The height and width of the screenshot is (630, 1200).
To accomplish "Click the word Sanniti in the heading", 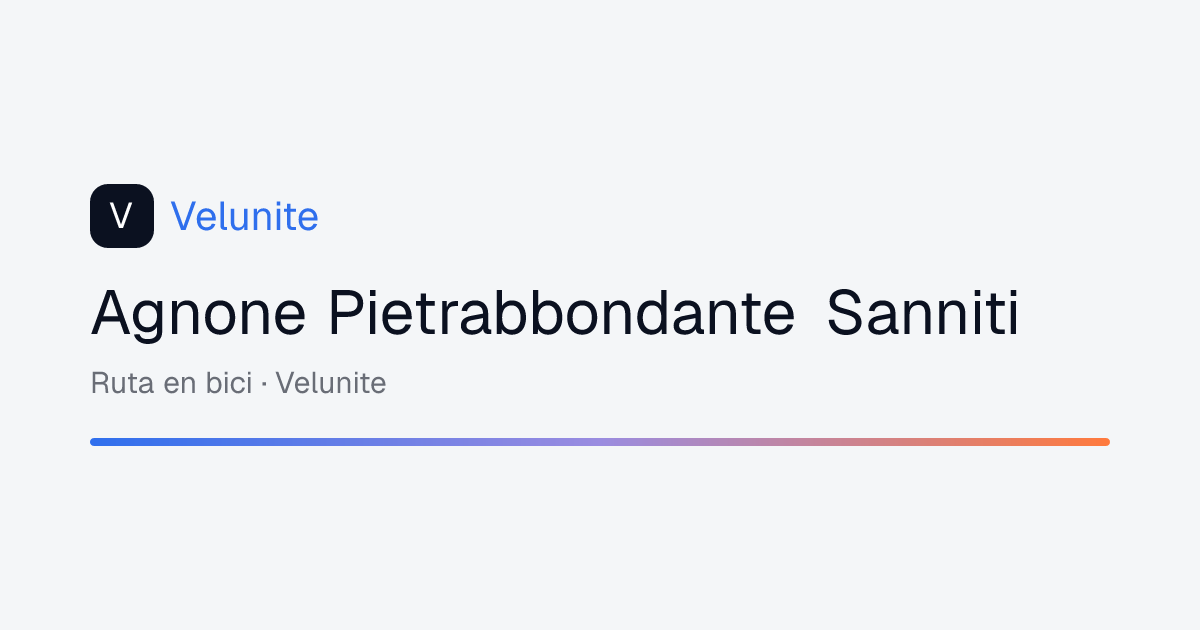I will pos(924,313).
